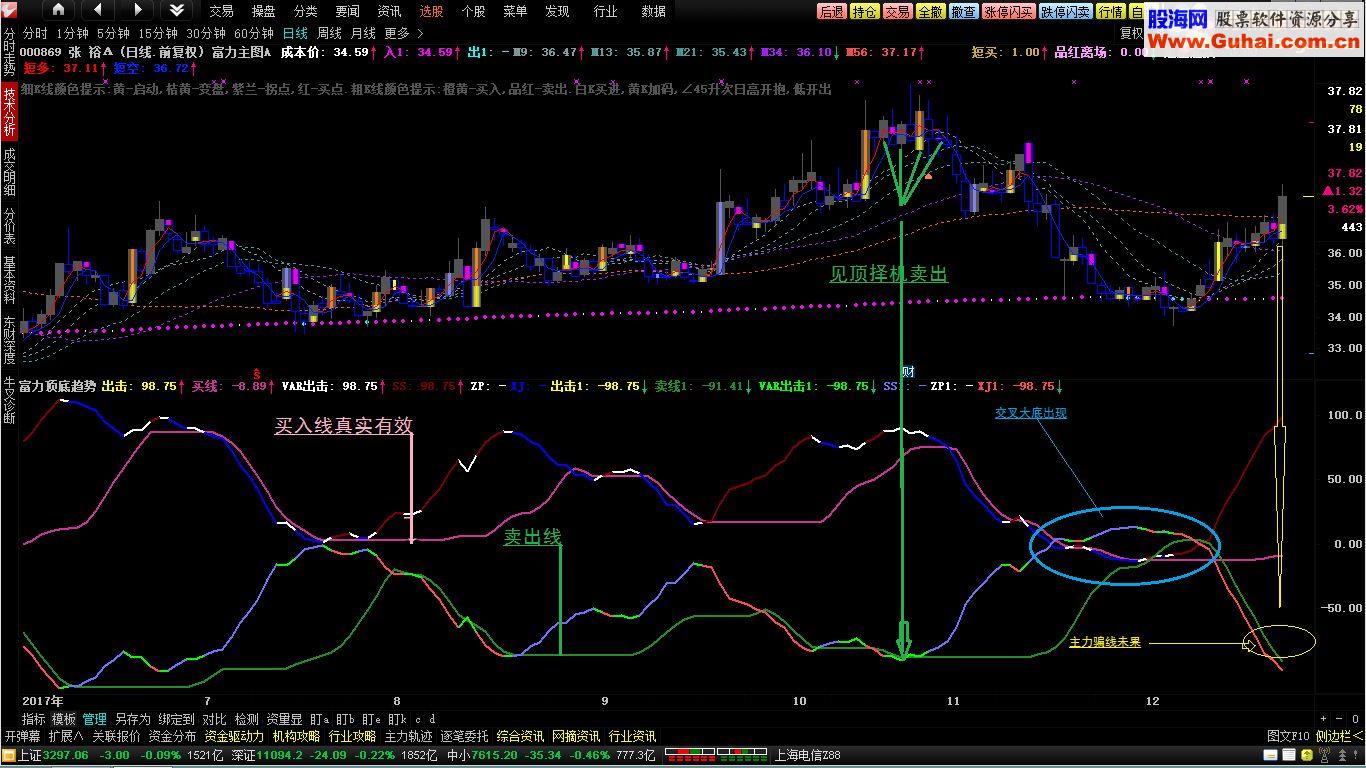The height and width of the screenshot is (768, 1366).
Task: Open the 关联报价 tab
Action: pyautogui.click(x=116, y=736)
